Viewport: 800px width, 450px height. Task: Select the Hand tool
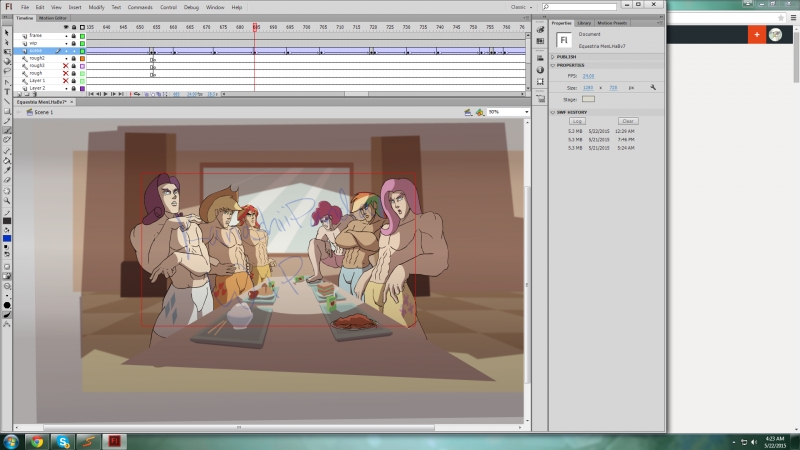[x=7, y=191]
